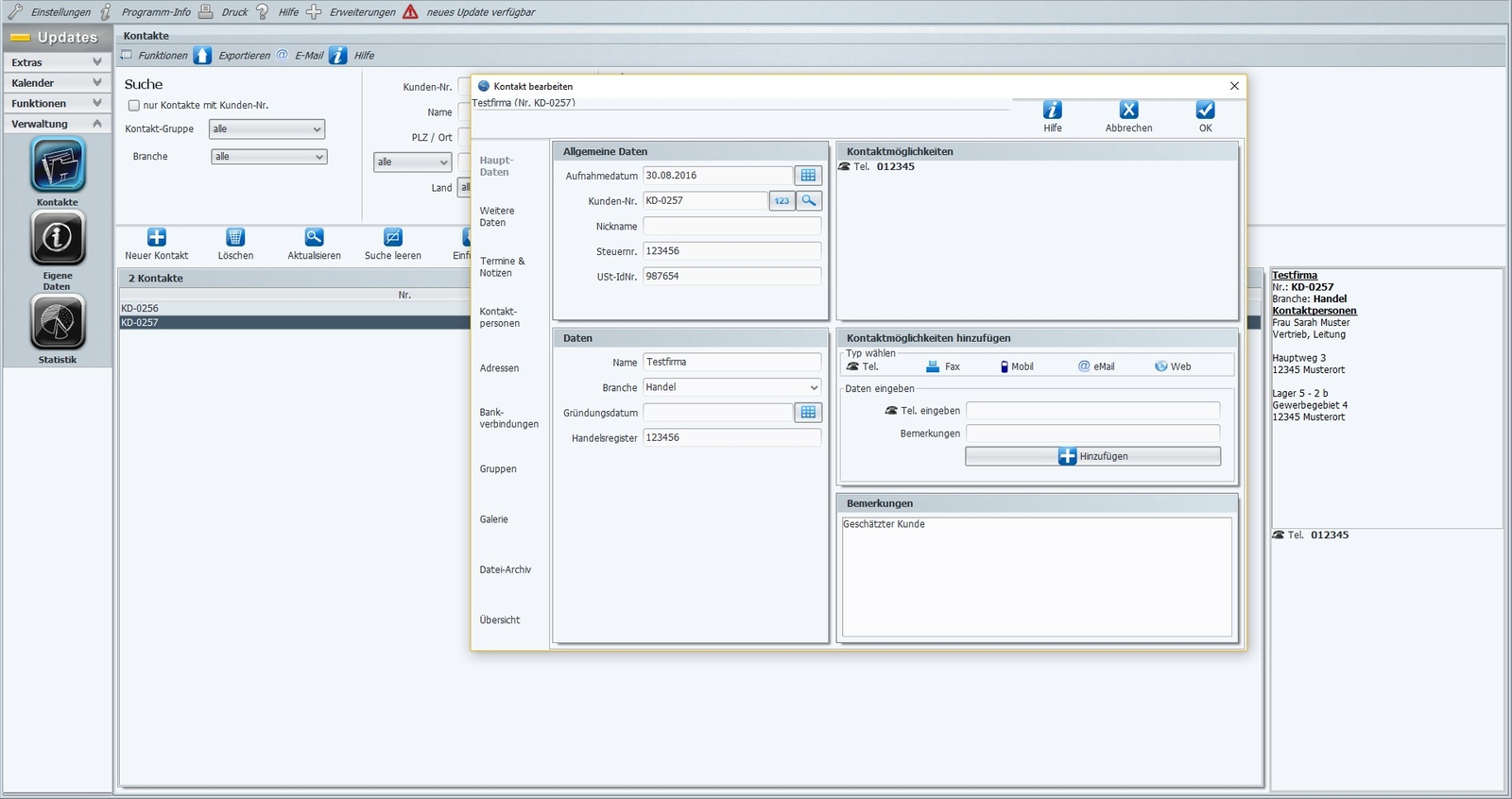Click the Handelsregister field

click(732, 438)
